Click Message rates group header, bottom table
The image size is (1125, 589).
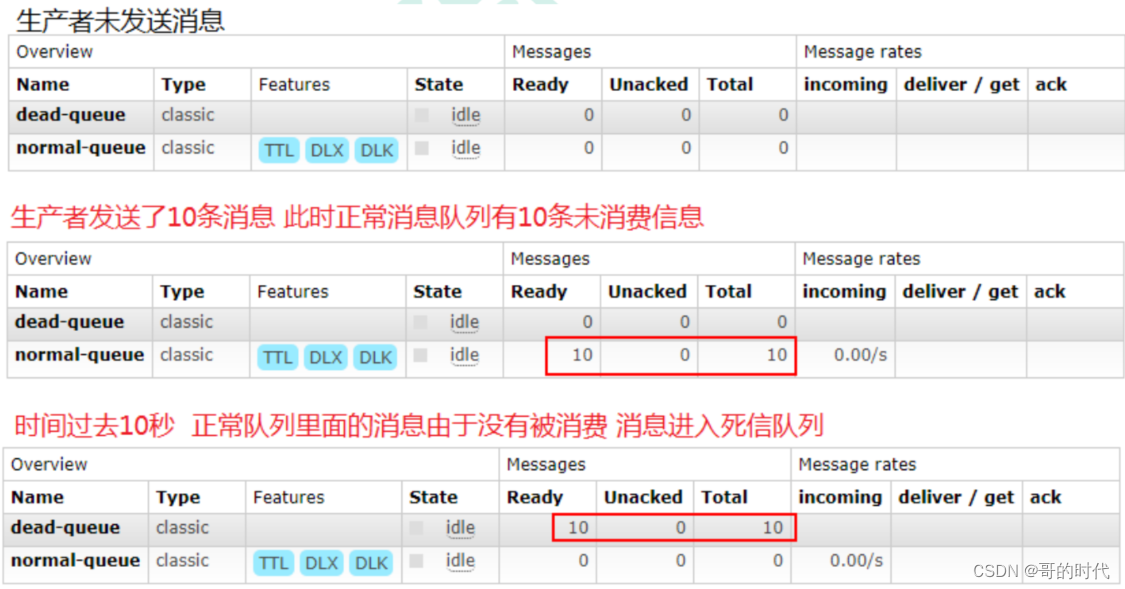tap(857, 464)
